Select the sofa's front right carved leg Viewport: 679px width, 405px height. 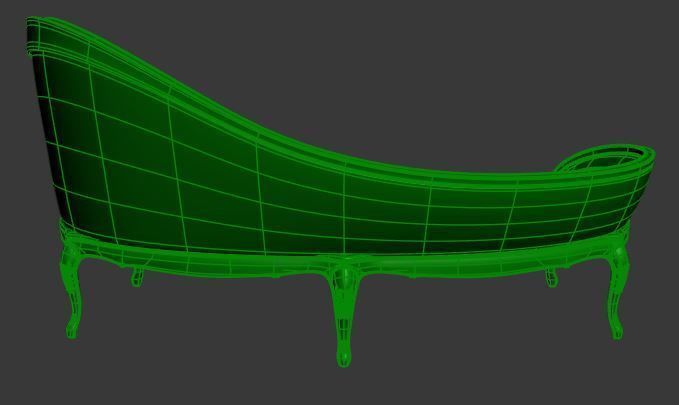(x=618, y=292)
